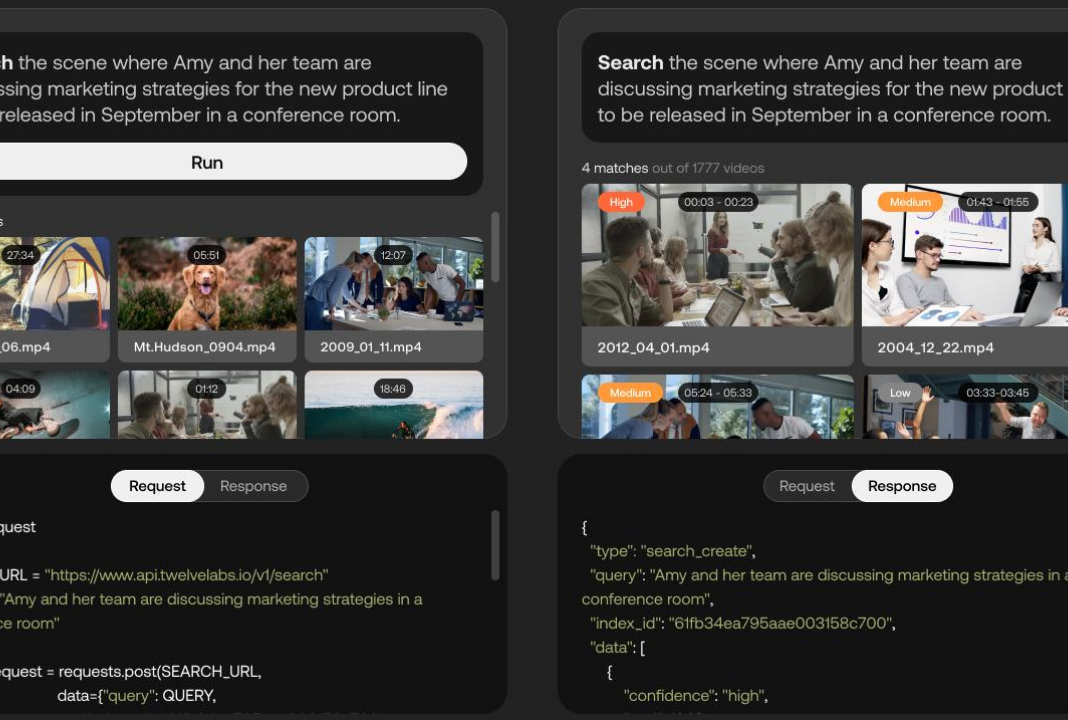Screen dimensions: 1068x720
Task: Switch to the Response tab in the left panel
Action: click(253, 486)
